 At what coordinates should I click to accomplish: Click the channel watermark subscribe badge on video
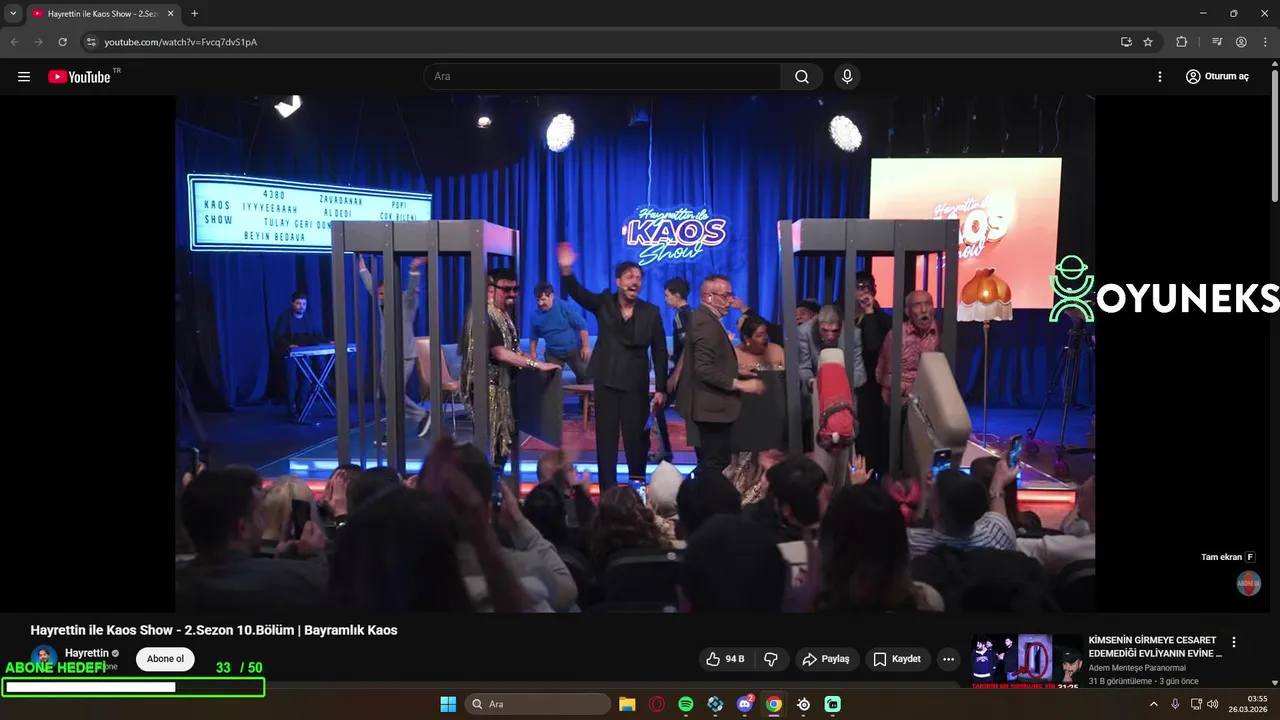coord(1248,583)
